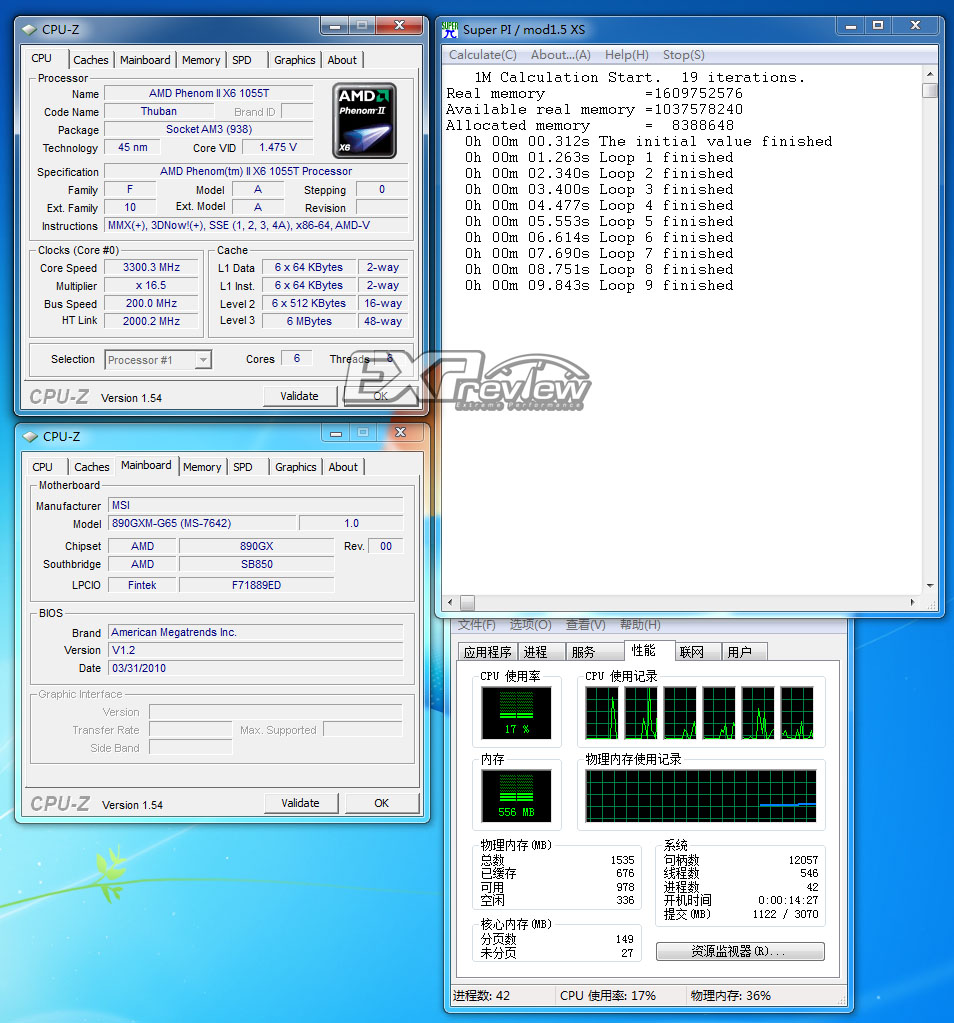The width and height of the screenshot is (954, 1023).
Task: Click Validate in the Mainboard CPU-Z window
Action: click(x=300, y=803)
